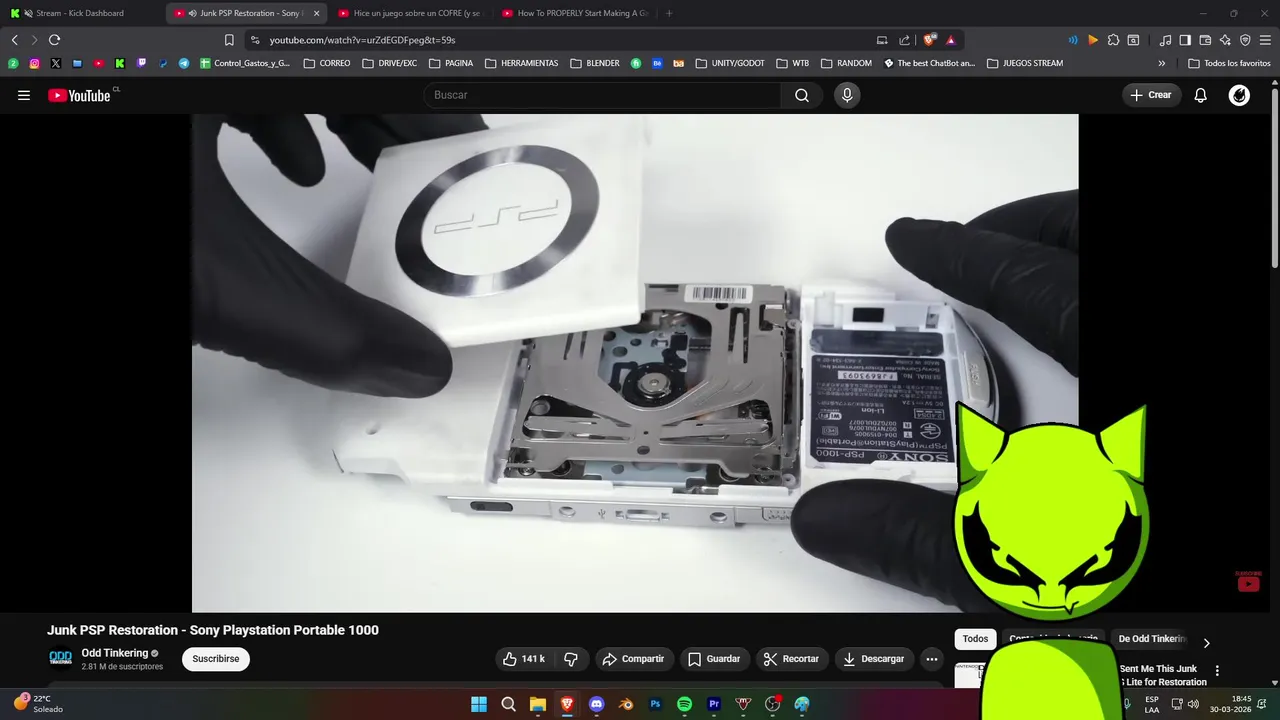Show next filter chips with arrow

coord(1206,643)
